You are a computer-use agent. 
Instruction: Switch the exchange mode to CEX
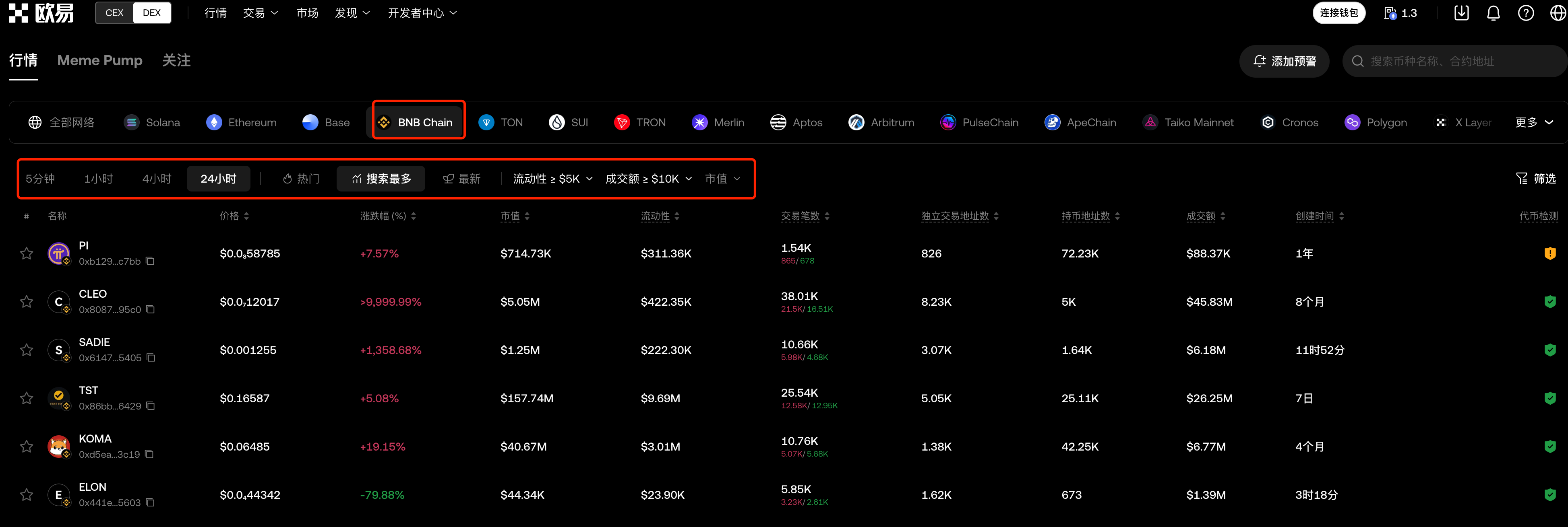(114, 13)
